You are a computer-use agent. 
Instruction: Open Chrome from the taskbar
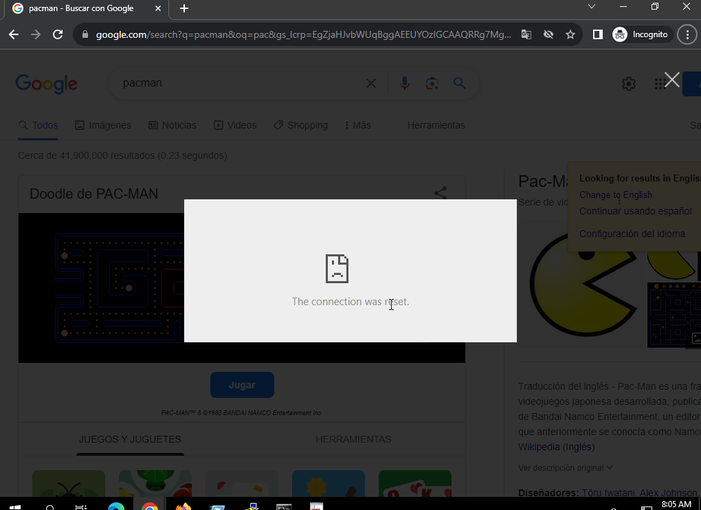point(149,506)
